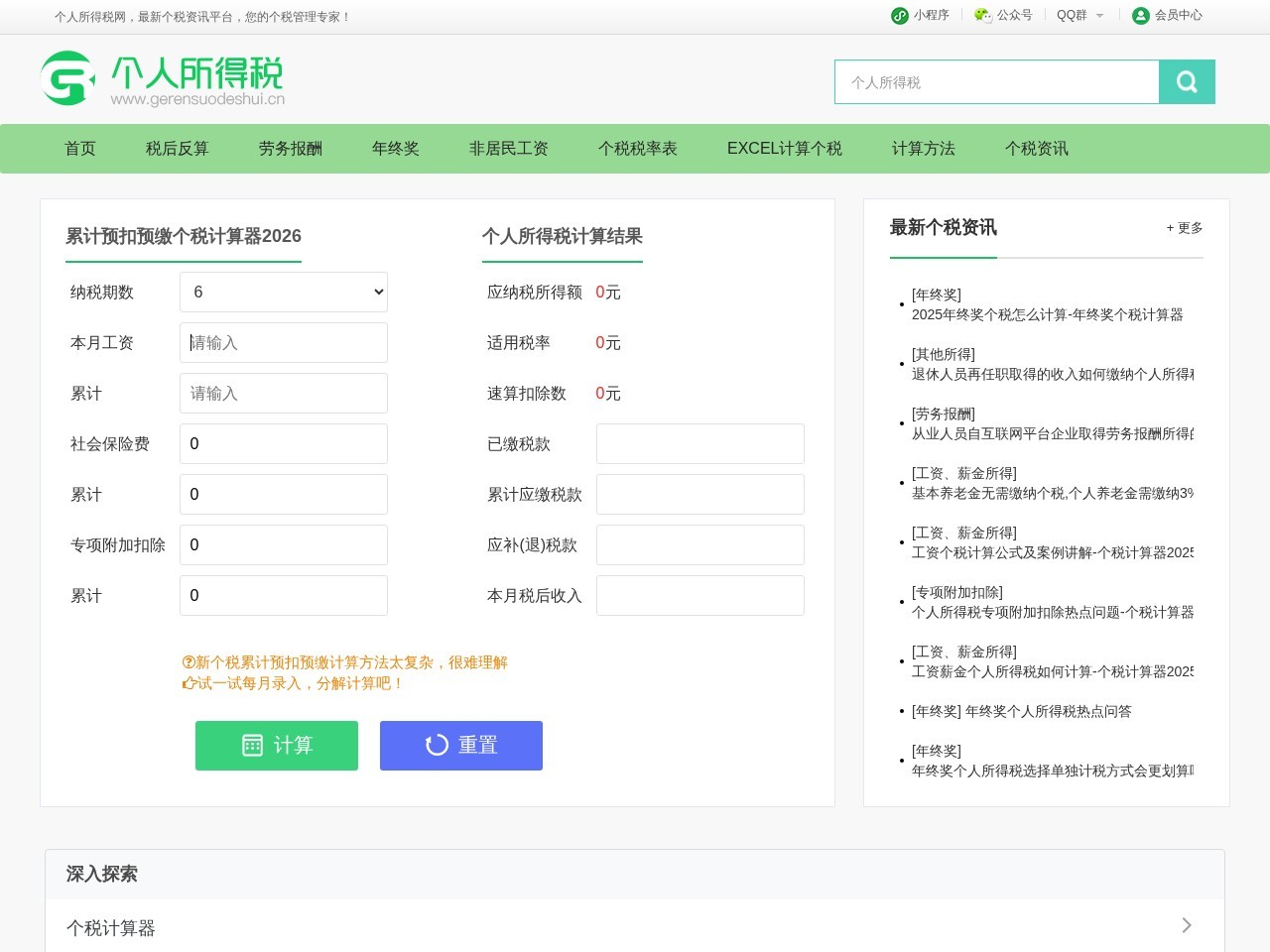
Task: Open the 个税资讯 menu item
Action: pyautogui.click(x=1037, y=149)
